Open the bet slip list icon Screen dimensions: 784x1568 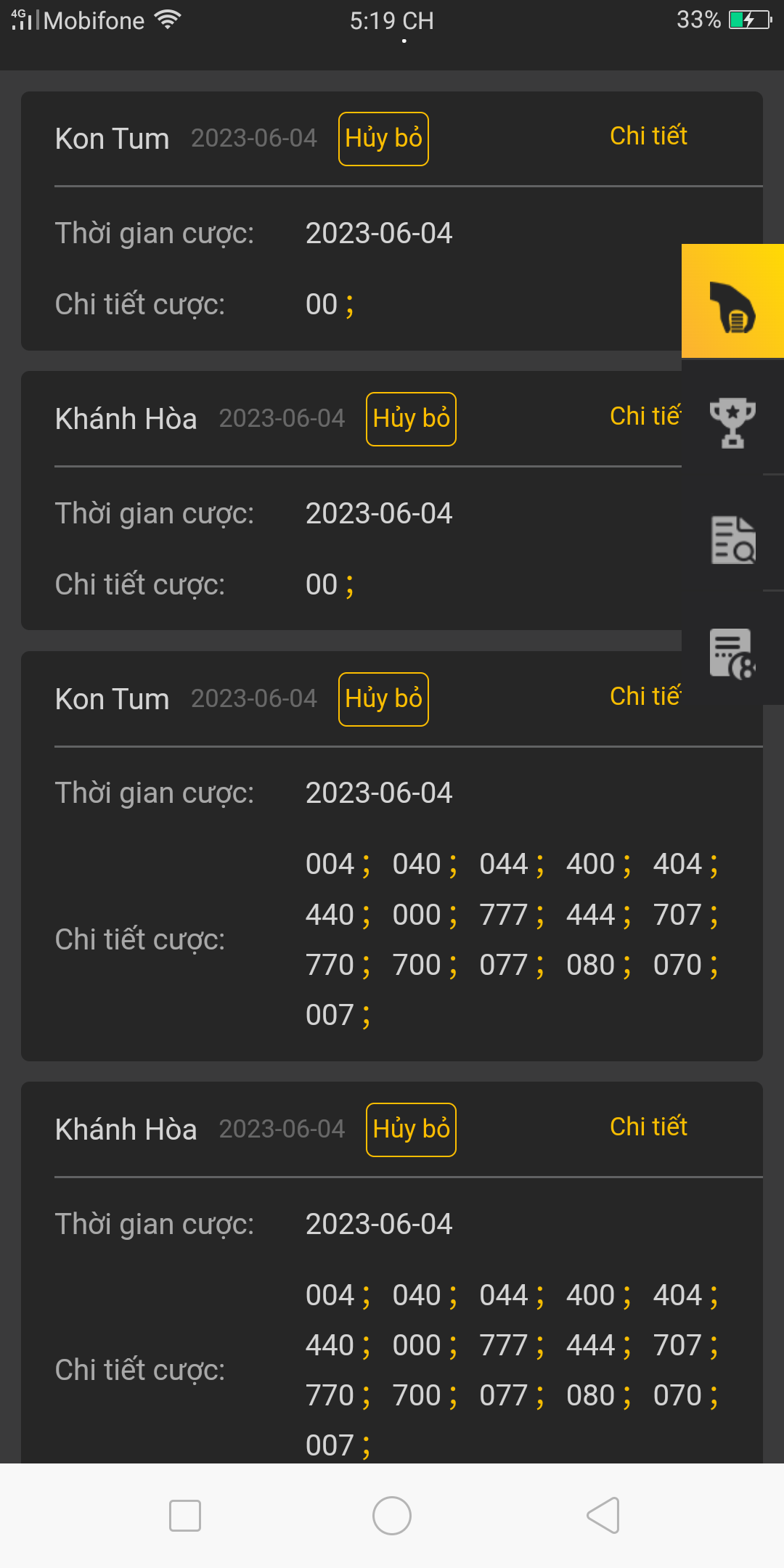coord(732,653)
